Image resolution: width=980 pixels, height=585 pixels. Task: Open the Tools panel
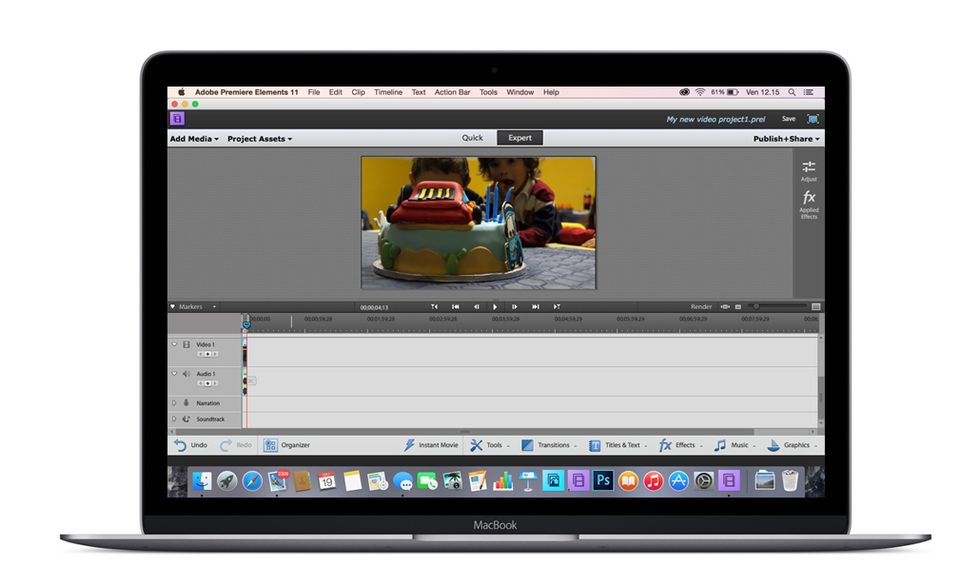[489, 445]
